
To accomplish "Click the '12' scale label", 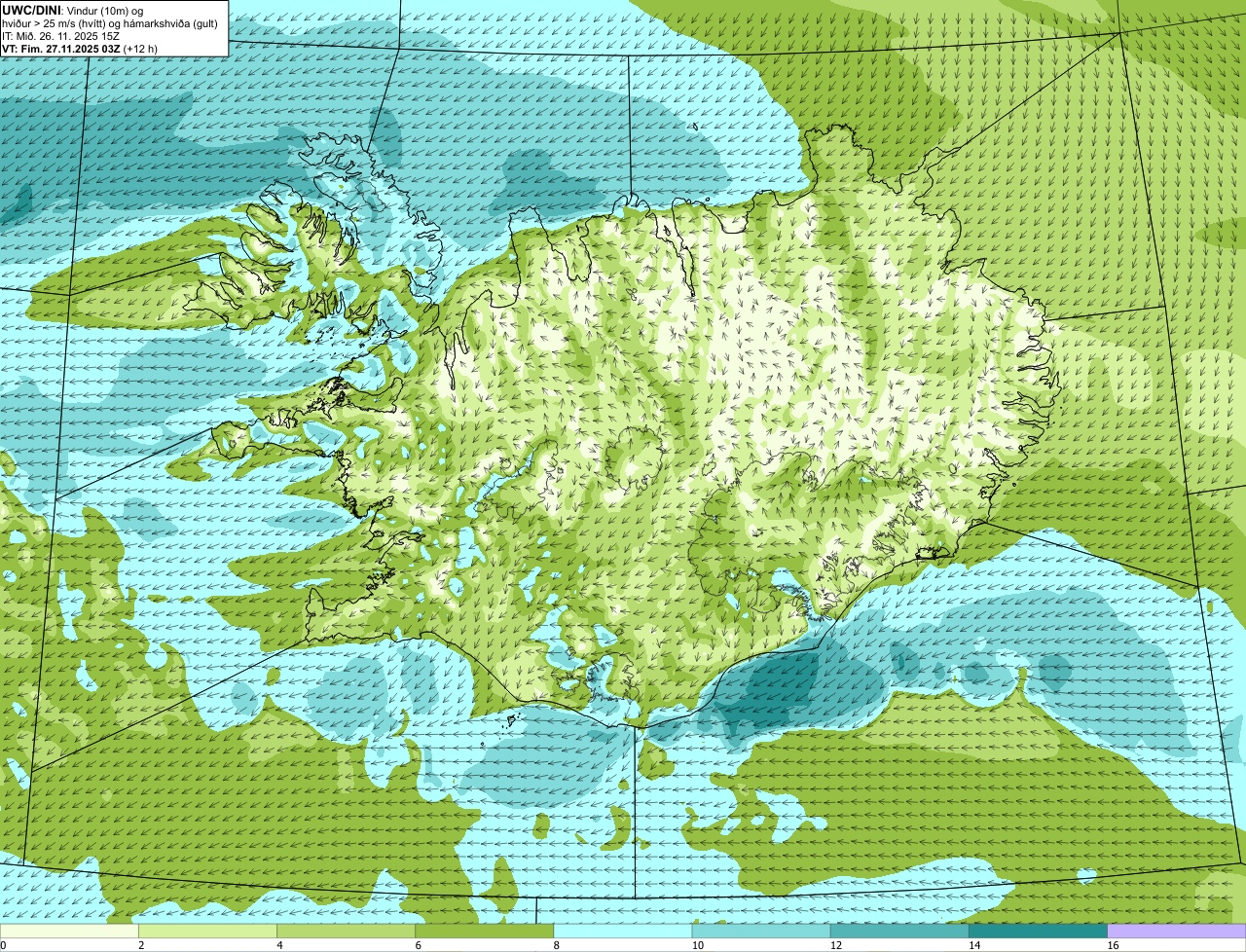I will (x=836, y=945).
